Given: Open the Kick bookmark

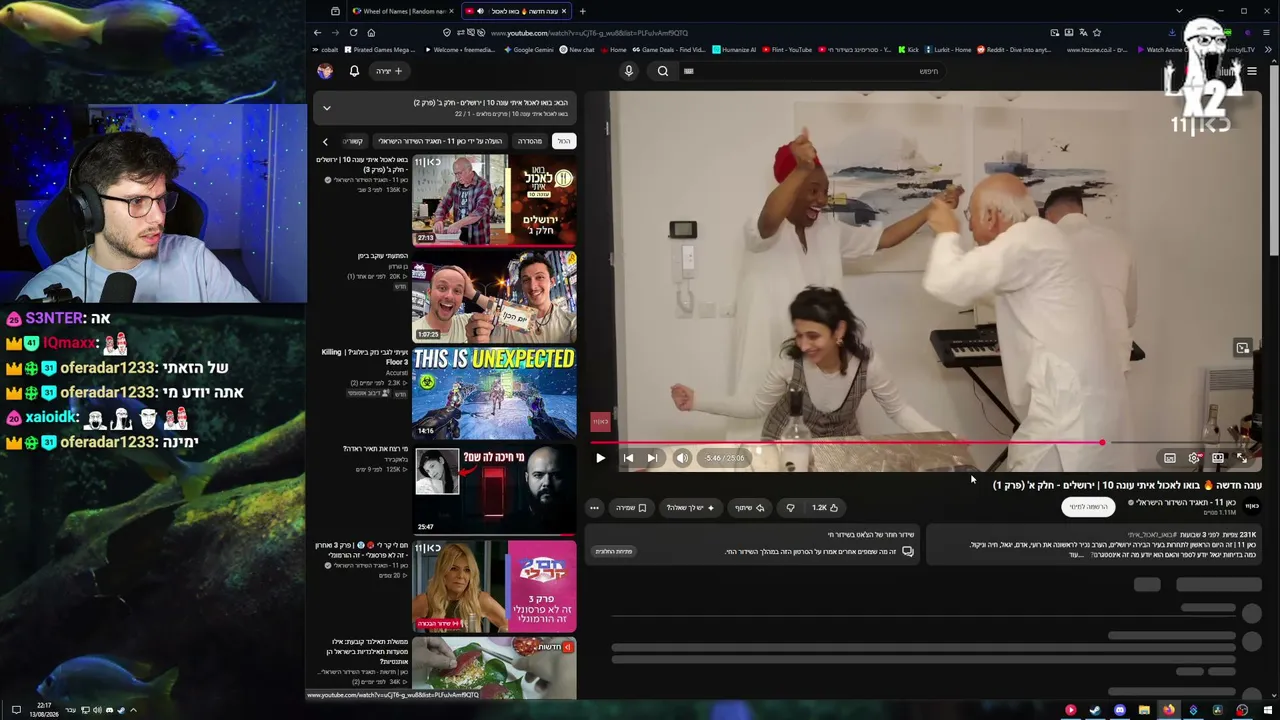Looking at the screenshot, I should coord(909,50).
